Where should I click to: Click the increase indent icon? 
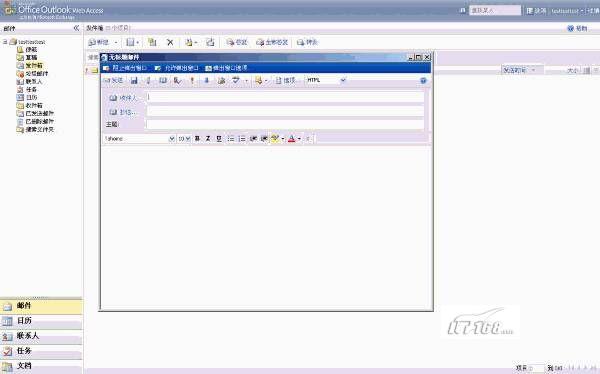pyautogui.click(x=264, y=139)
